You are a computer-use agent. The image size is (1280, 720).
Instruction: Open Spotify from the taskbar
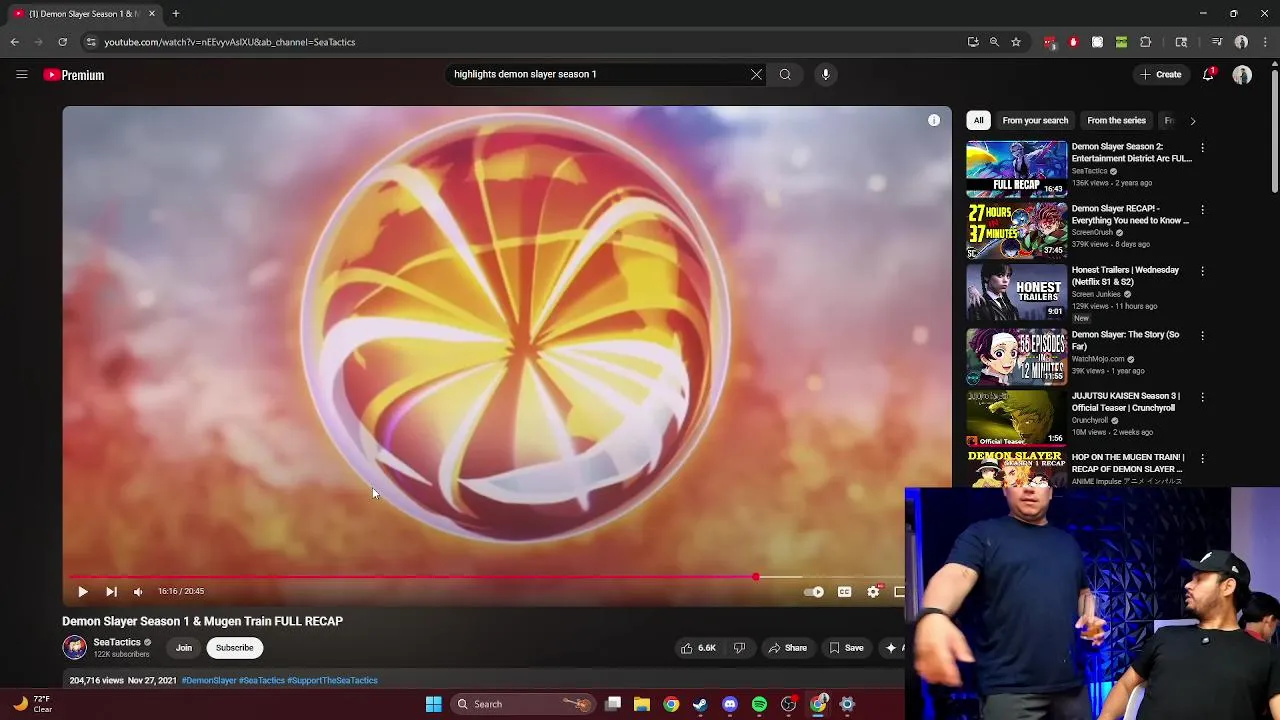(759, 704)
